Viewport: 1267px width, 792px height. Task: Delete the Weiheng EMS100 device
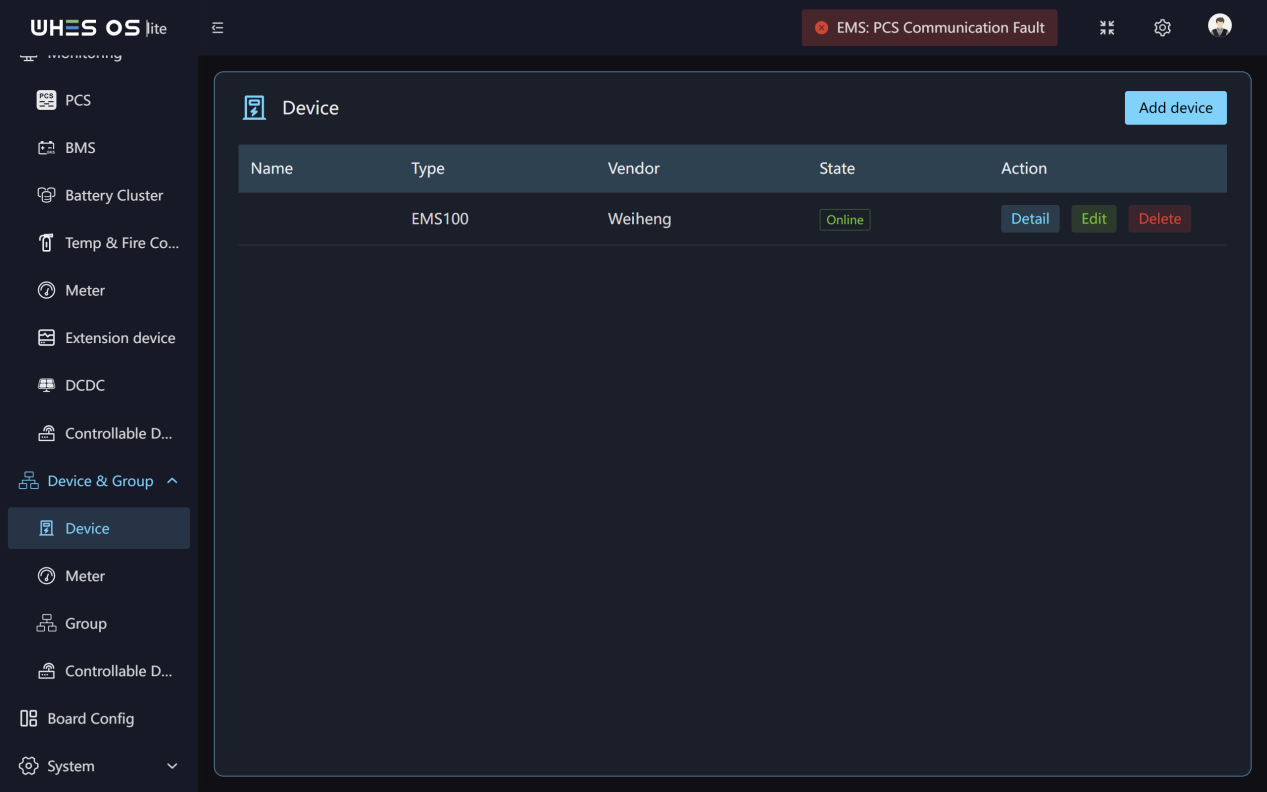[1160, 219]
